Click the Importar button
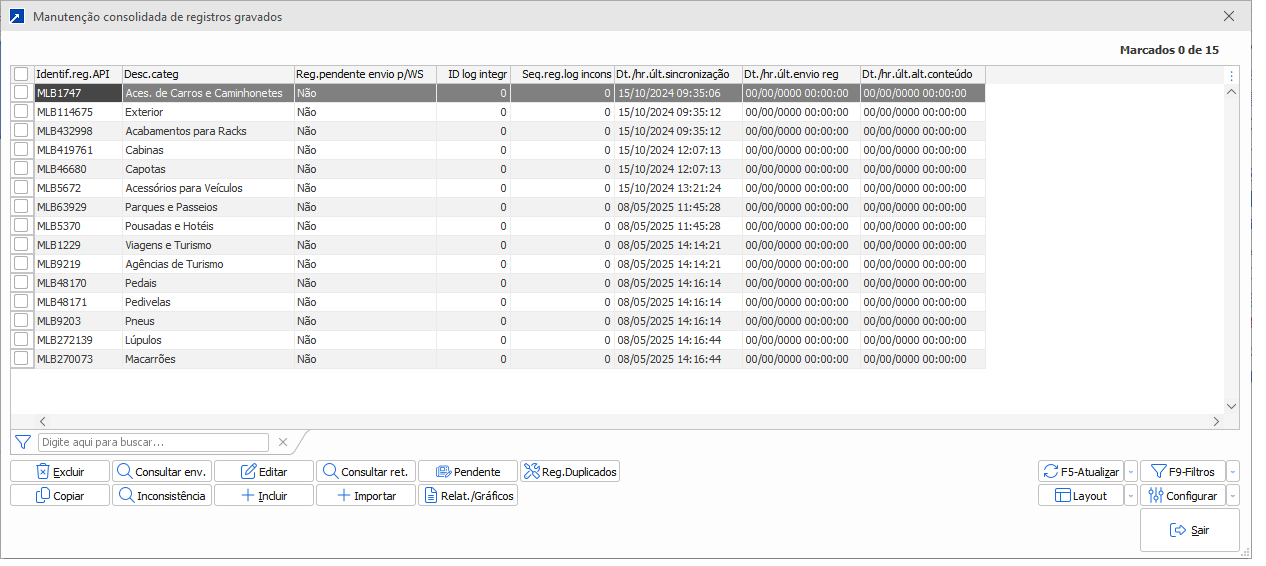1266x566 pixels. click(366, 495)
